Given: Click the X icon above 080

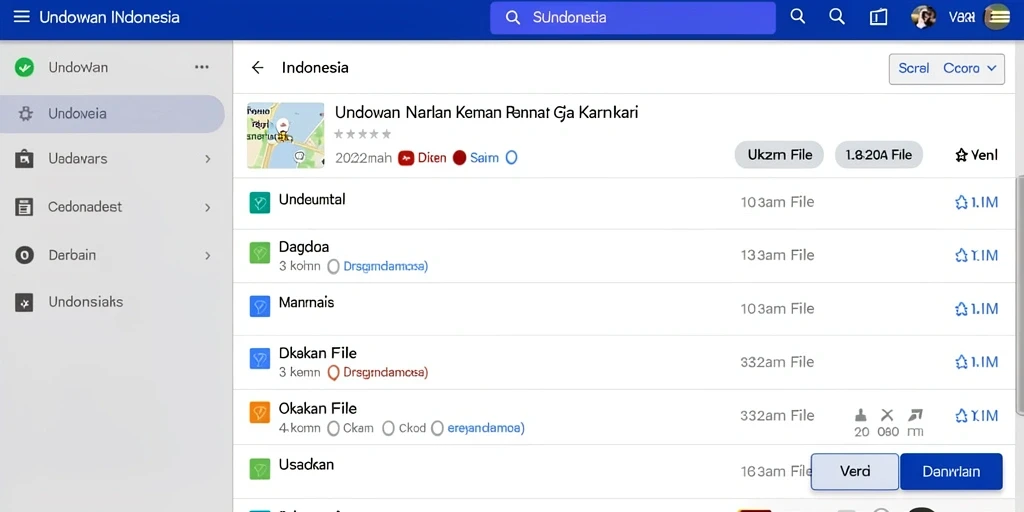Looking at the screenshot, I should click(x=887, y=414).
